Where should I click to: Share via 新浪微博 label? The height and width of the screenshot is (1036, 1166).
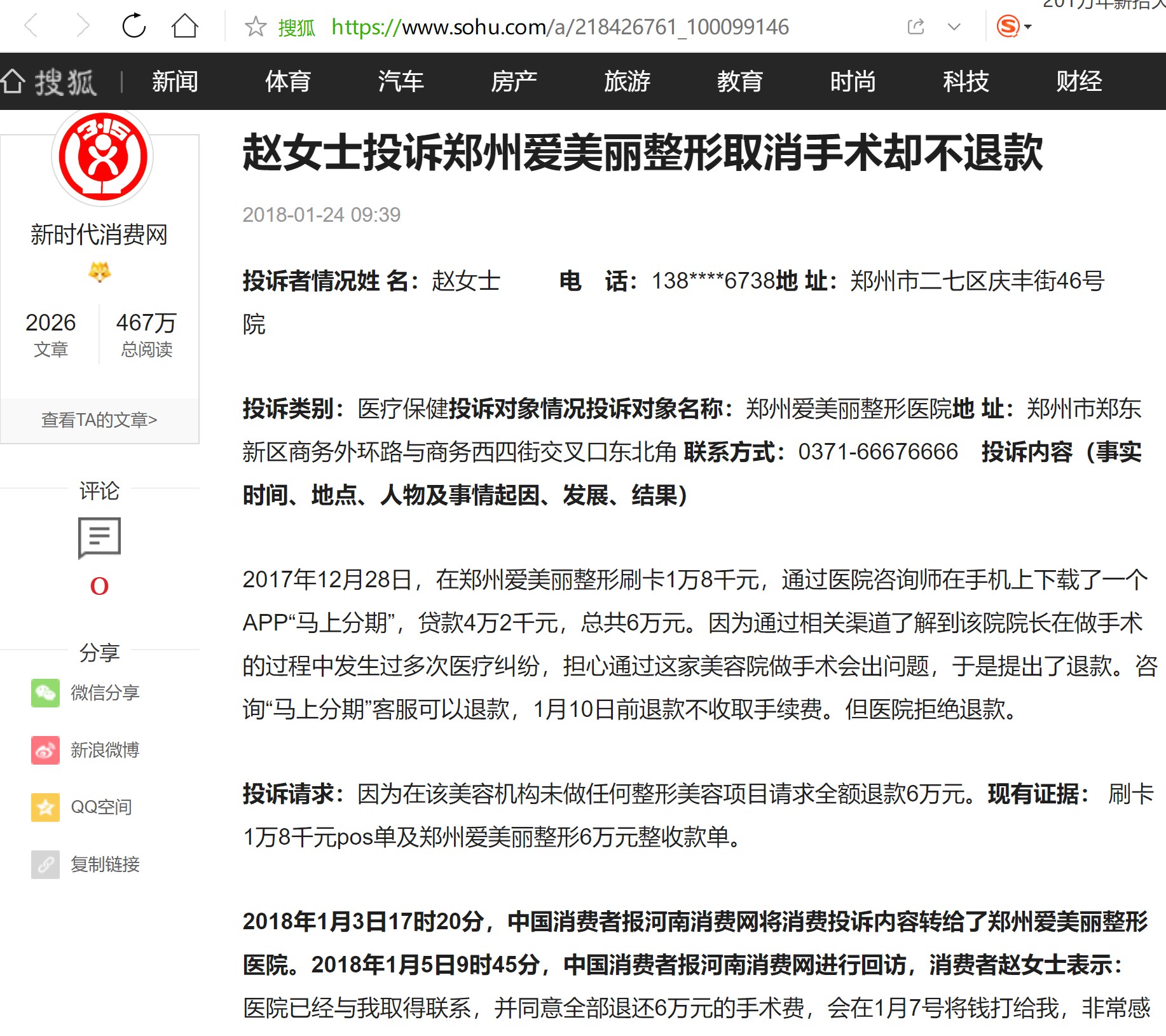click(105, 750)
